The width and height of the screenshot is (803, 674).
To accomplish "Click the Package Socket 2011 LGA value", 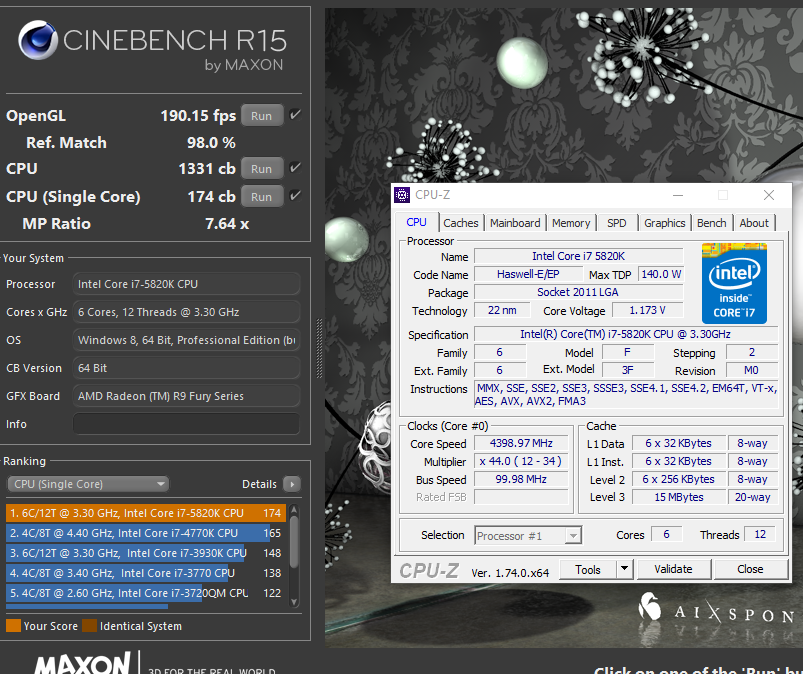I will [578, 292].
